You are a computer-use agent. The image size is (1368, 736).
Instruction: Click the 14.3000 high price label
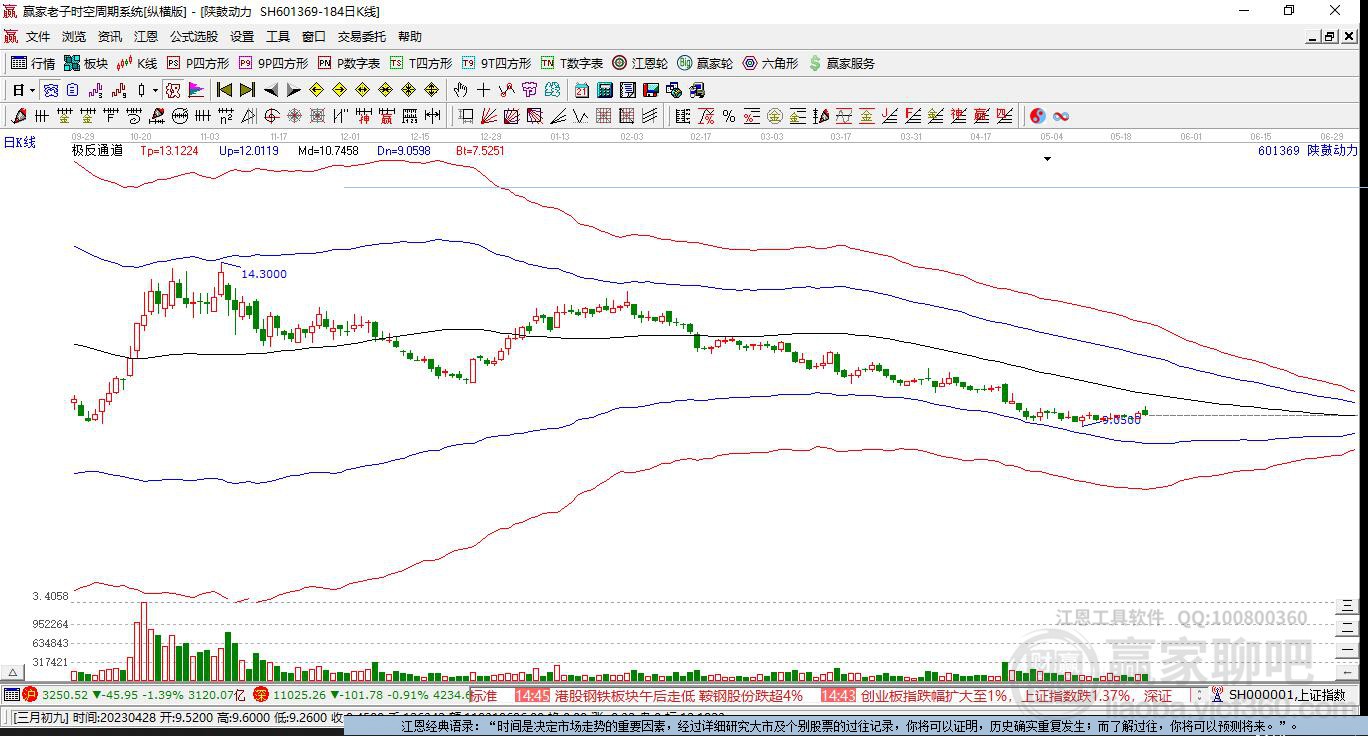coord(264,274)
